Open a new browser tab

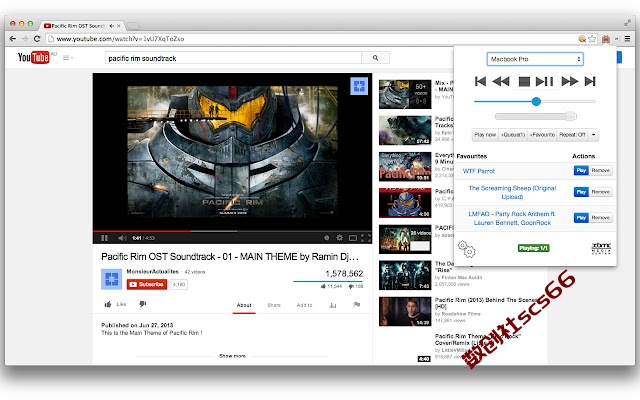point(132,26)
